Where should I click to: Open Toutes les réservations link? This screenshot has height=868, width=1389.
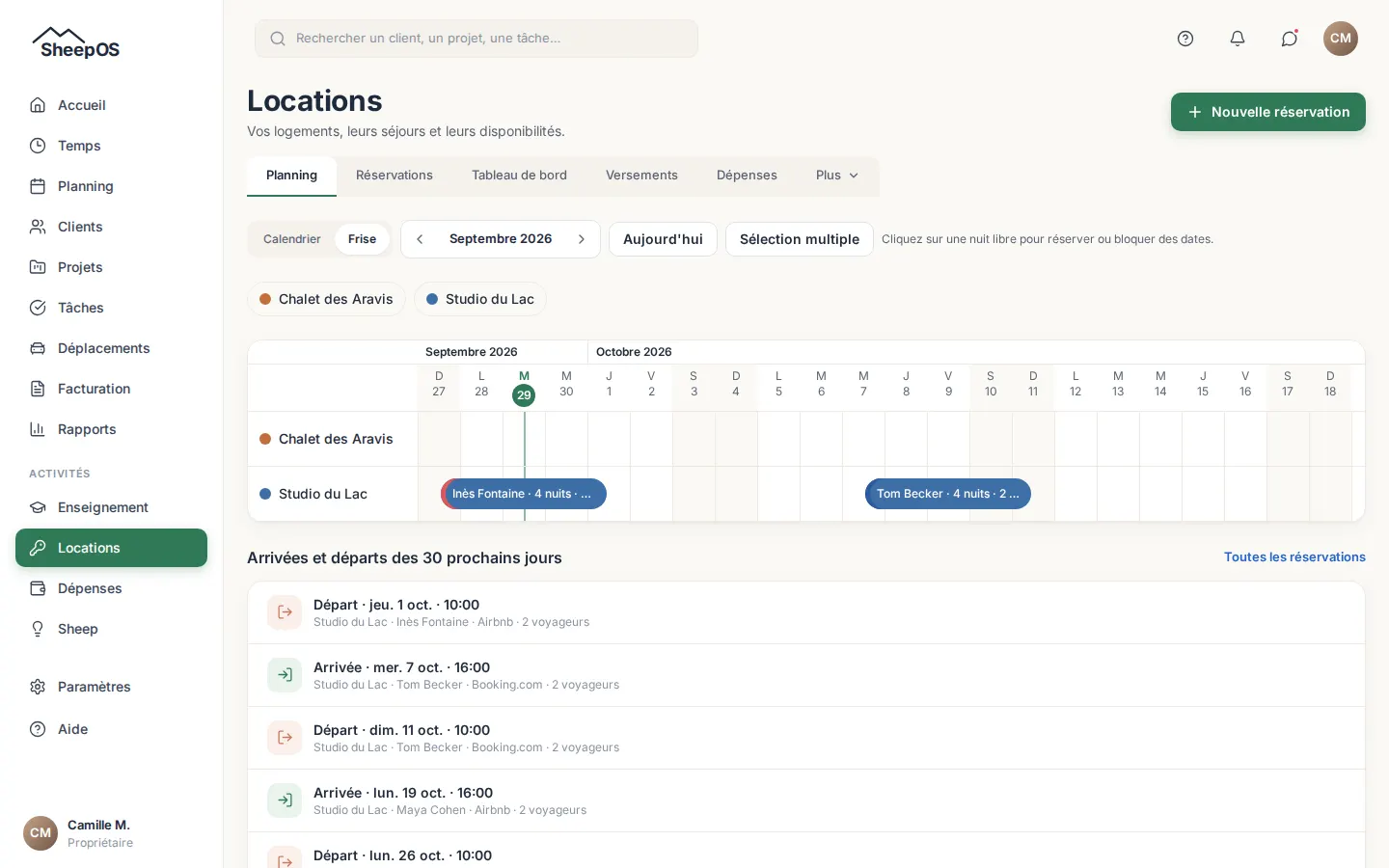pos(1294,556)
